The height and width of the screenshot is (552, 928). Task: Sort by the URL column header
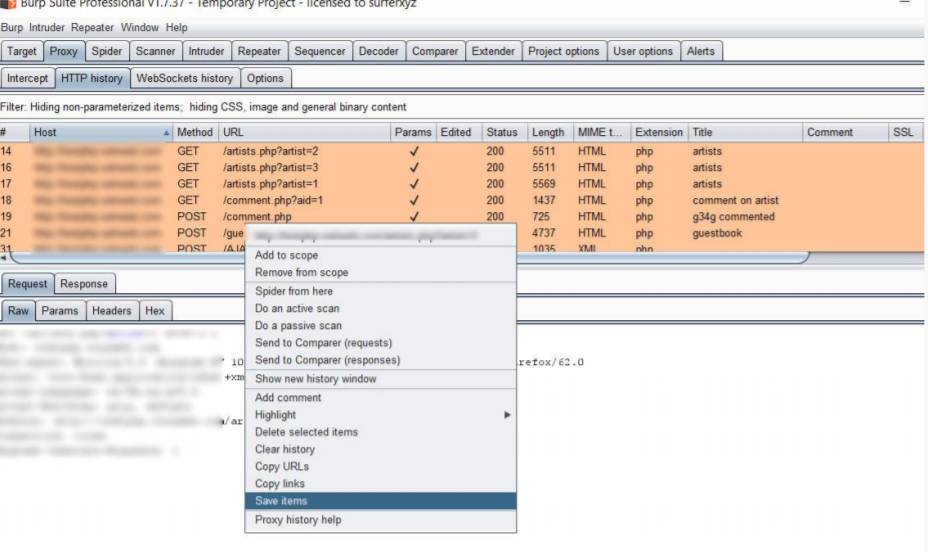(304, 133)
